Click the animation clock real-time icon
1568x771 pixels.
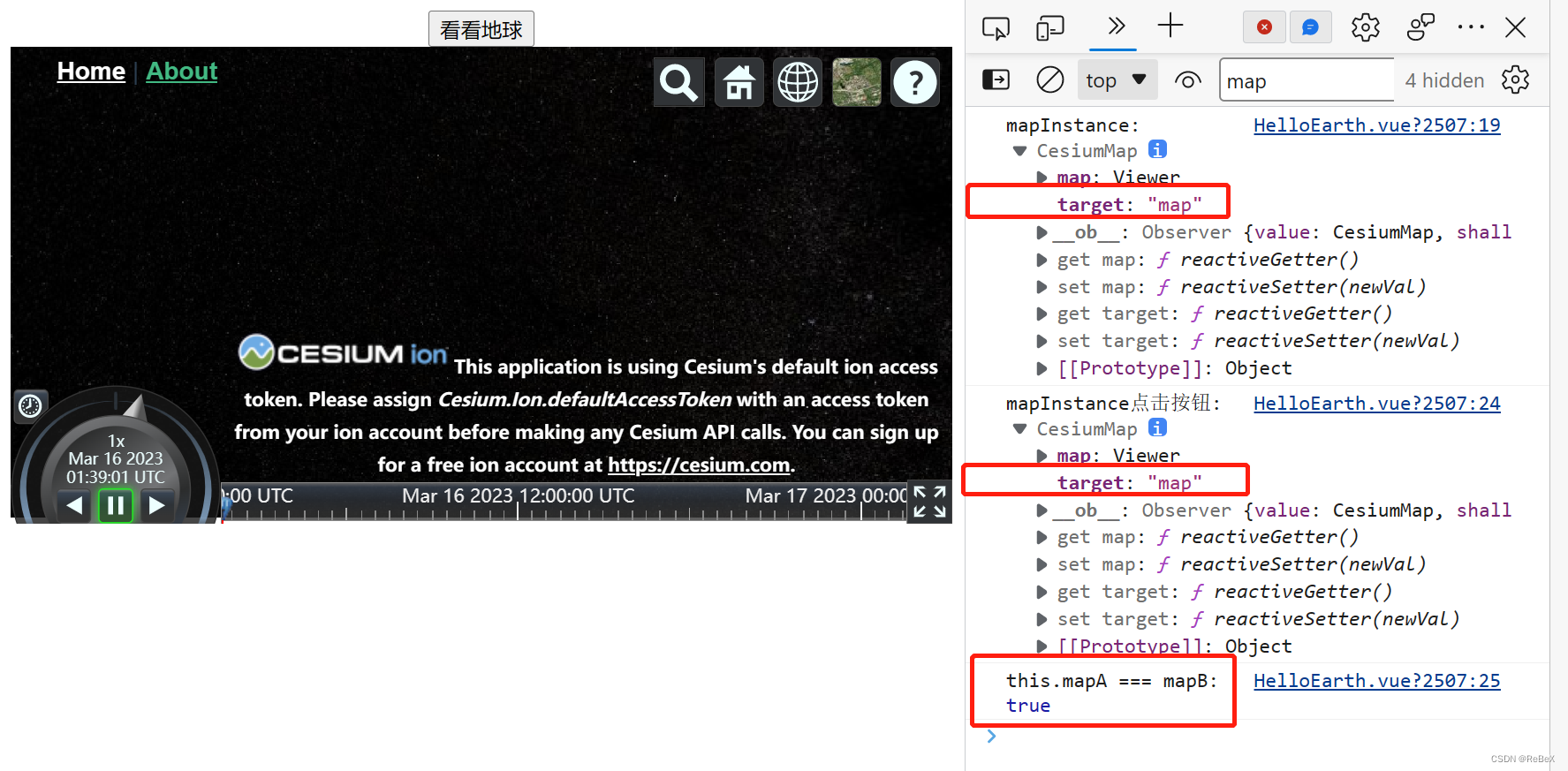tap(30, 405)
